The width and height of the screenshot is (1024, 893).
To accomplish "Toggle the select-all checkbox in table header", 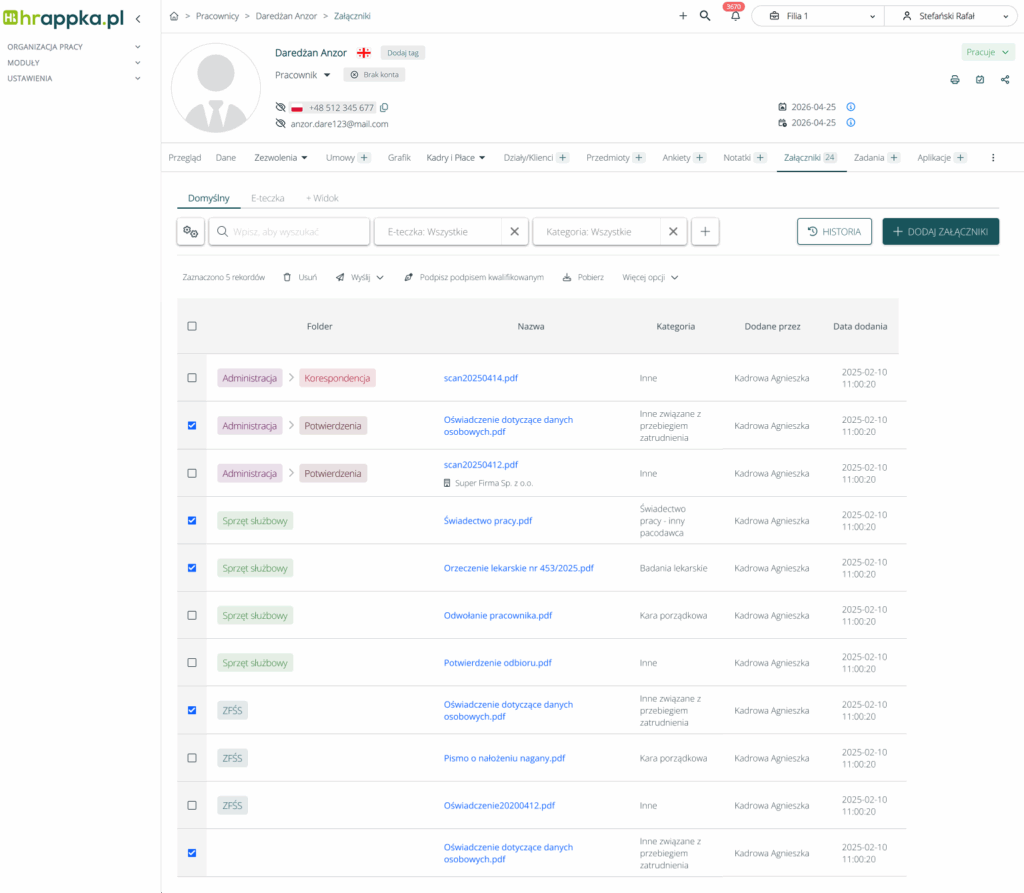I will pos(192,326).
